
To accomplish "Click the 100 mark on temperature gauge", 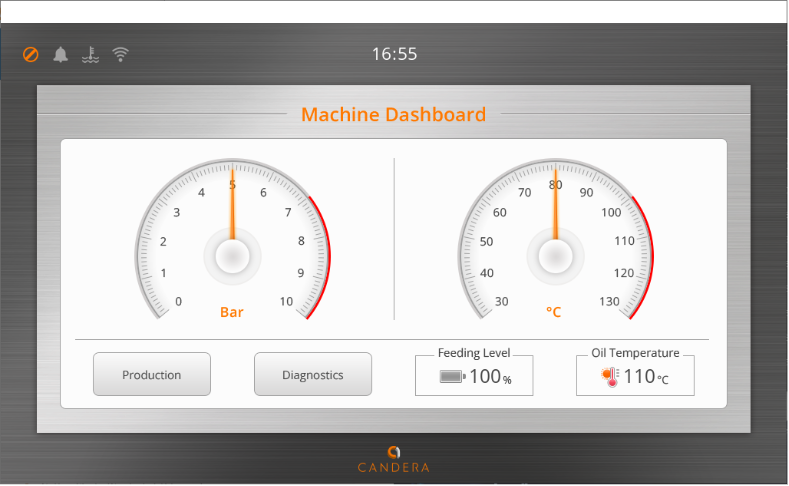I will point(611,212).
